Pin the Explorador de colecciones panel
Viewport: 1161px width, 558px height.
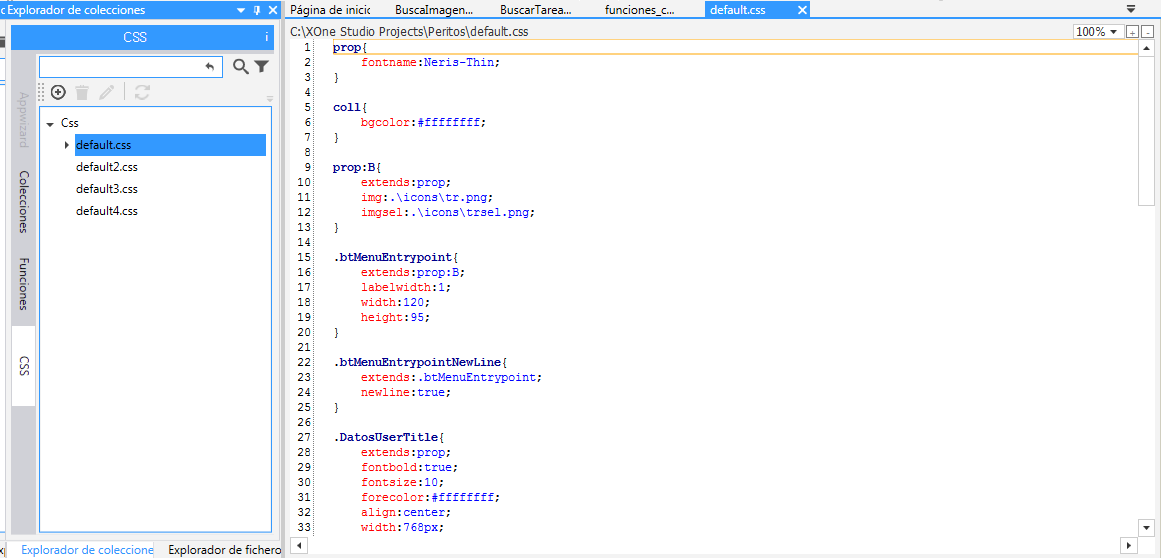pyautogui.click(x=257, y=10)
